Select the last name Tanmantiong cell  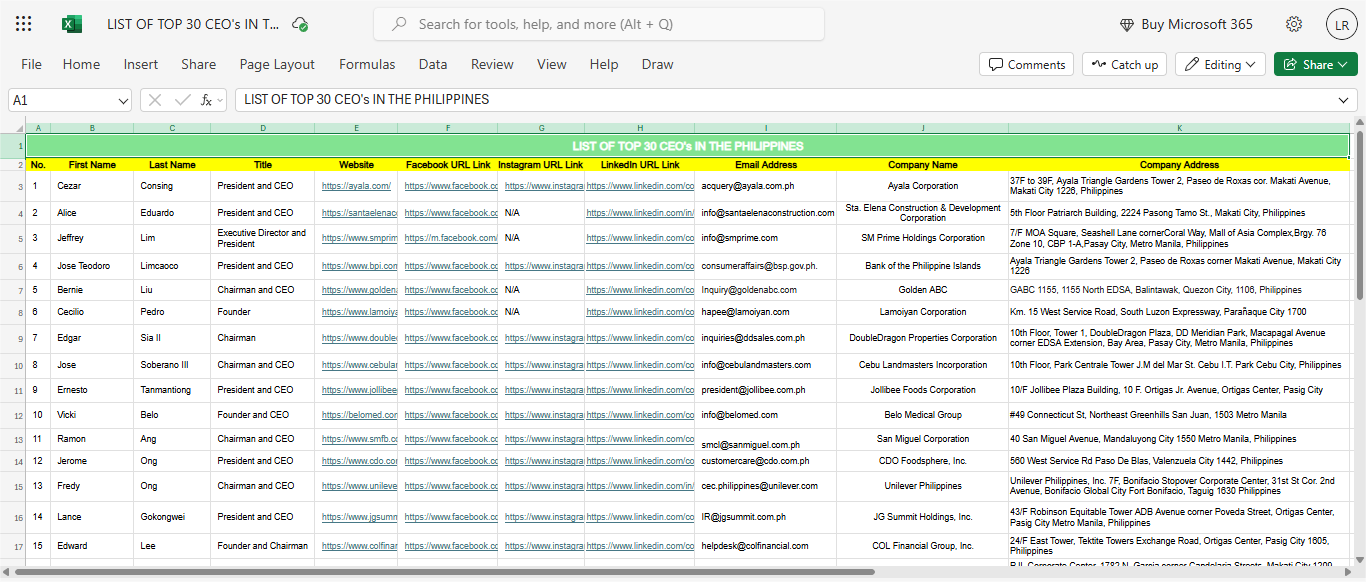(x=172, y=390)
